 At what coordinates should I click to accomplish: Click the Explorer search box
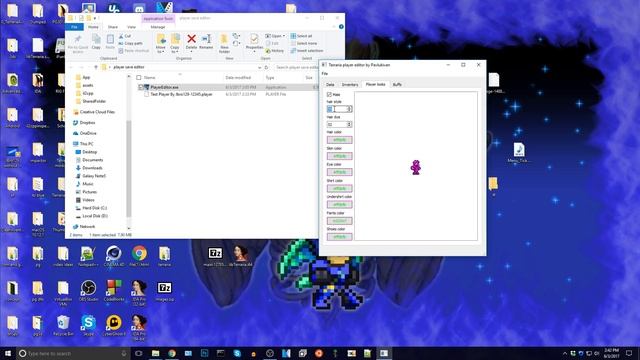coord(296,67)
